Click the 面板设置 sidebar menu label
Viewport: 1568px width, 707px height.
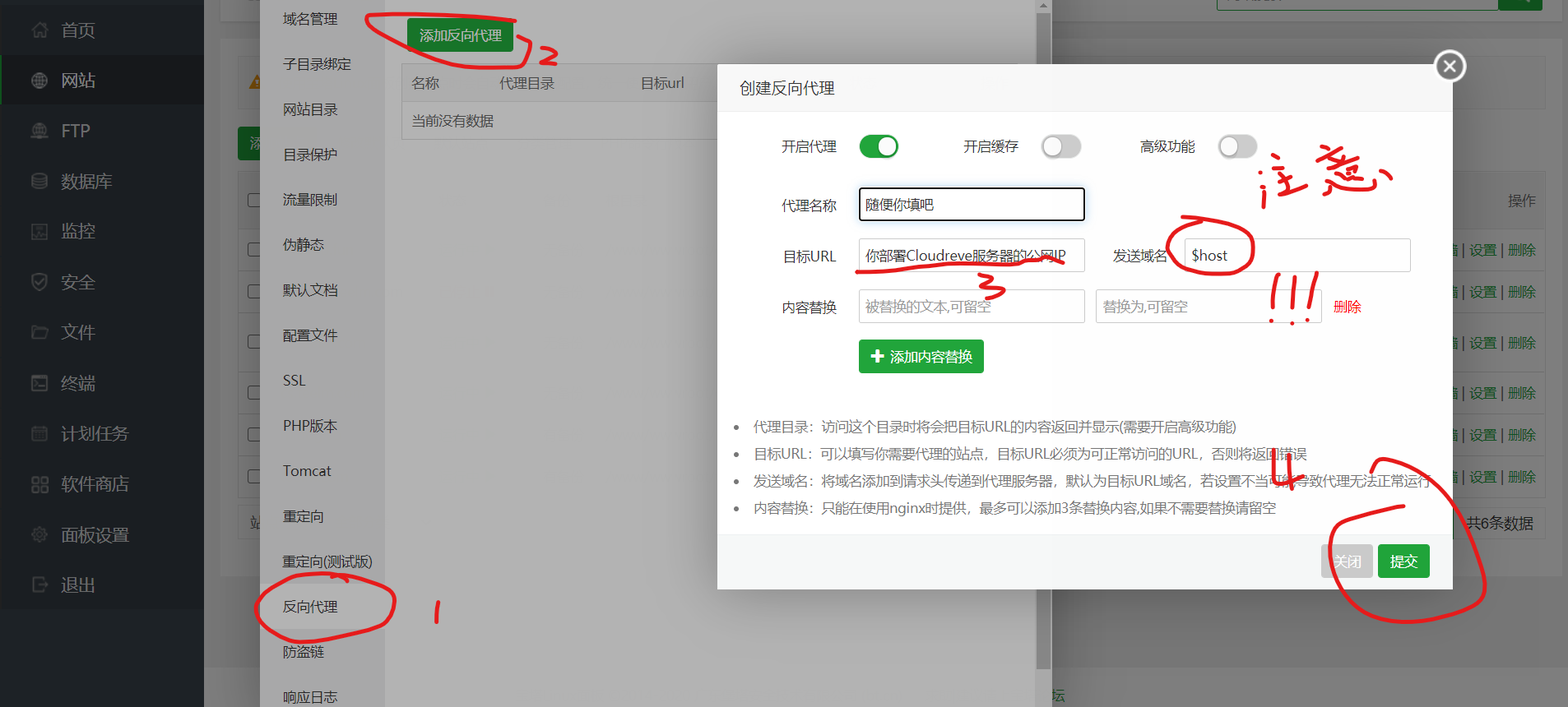pyautogui.click(x=95, y=534)
